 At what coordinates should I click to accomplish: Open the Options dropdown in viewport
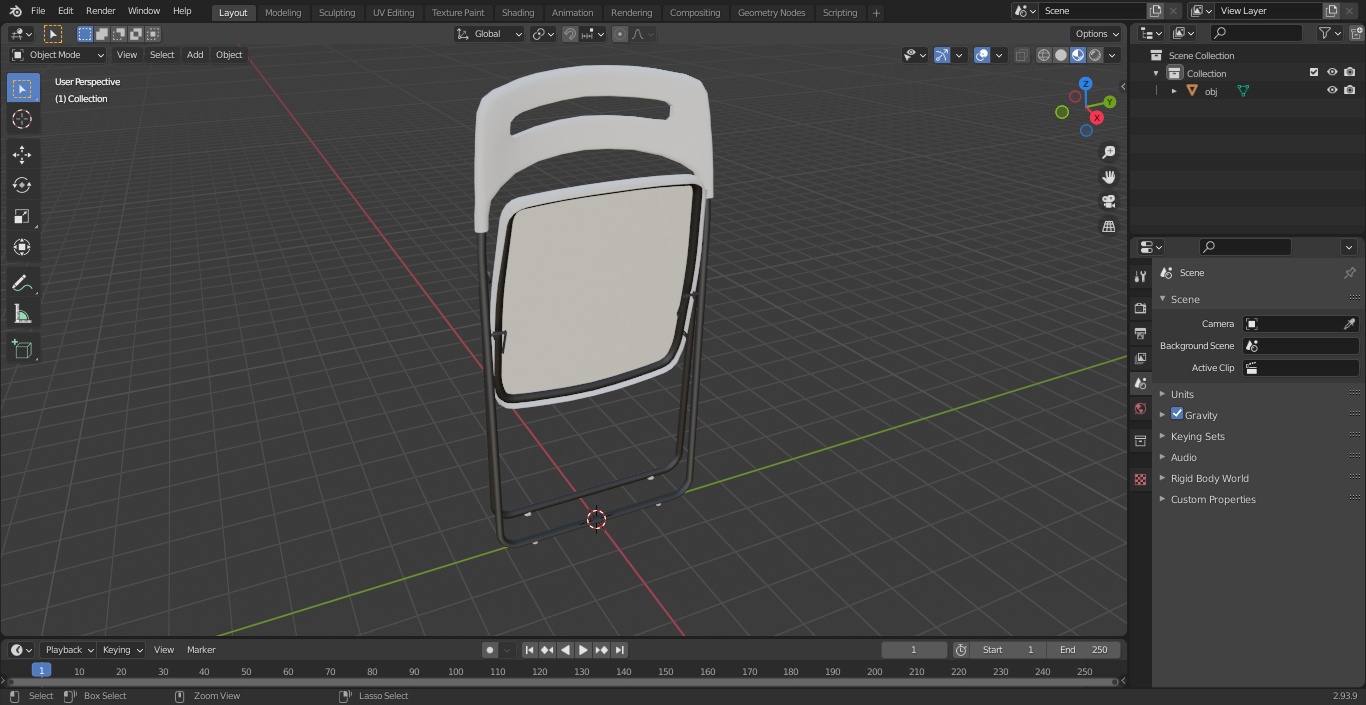pyautogui.click(x=1097, y=34)
